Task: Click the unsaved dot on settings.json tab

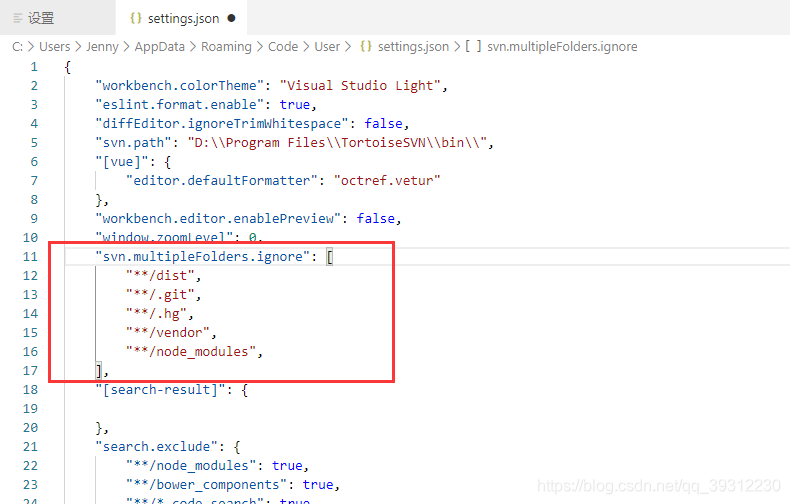Action: 231,19
